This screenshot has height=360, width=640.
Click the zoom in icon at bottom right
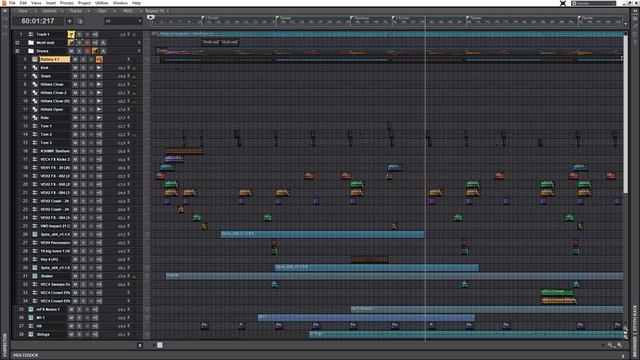[x=619, y=345]
